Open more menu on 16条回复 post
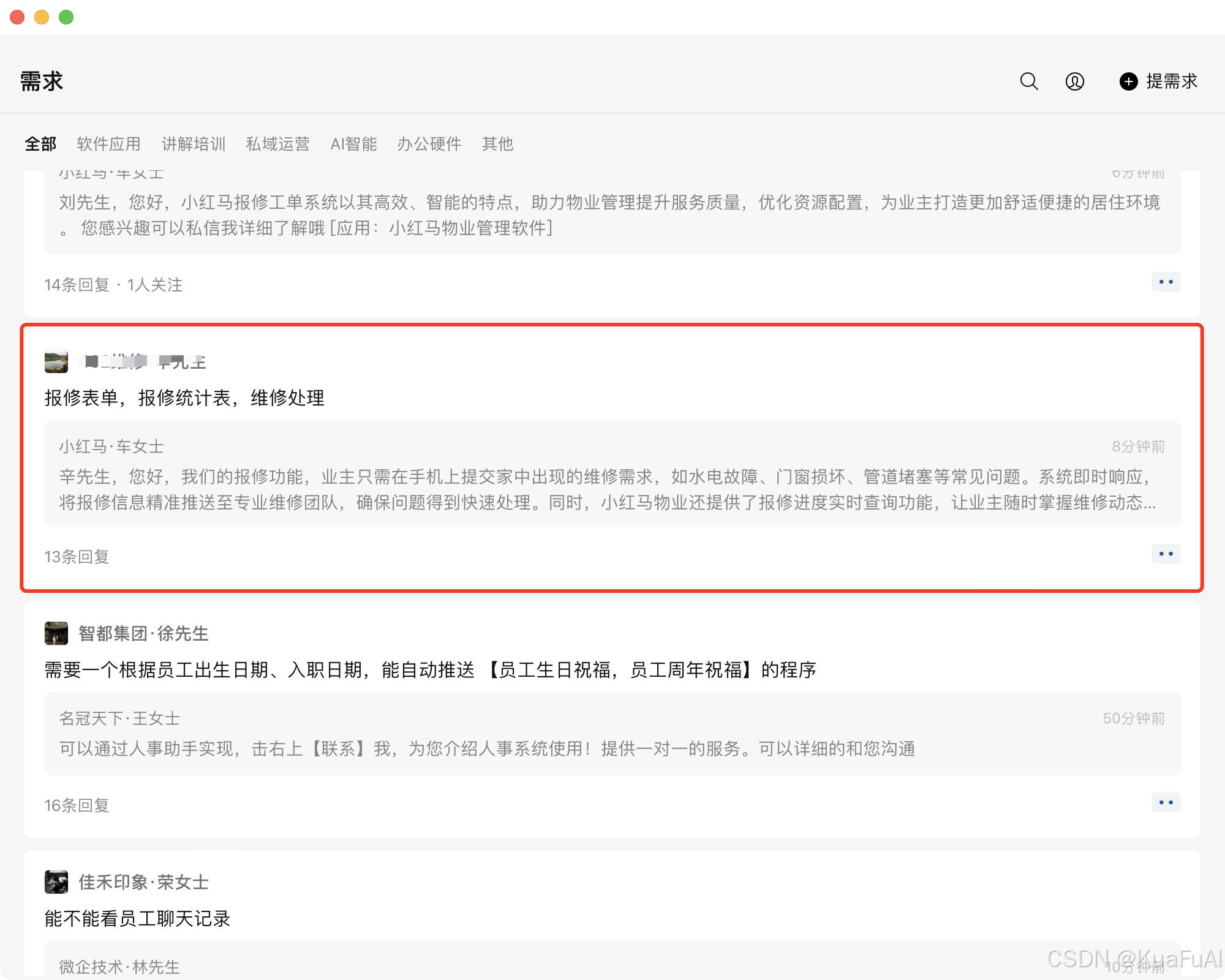This screenshot has height=980, width=1225. 1166,802
